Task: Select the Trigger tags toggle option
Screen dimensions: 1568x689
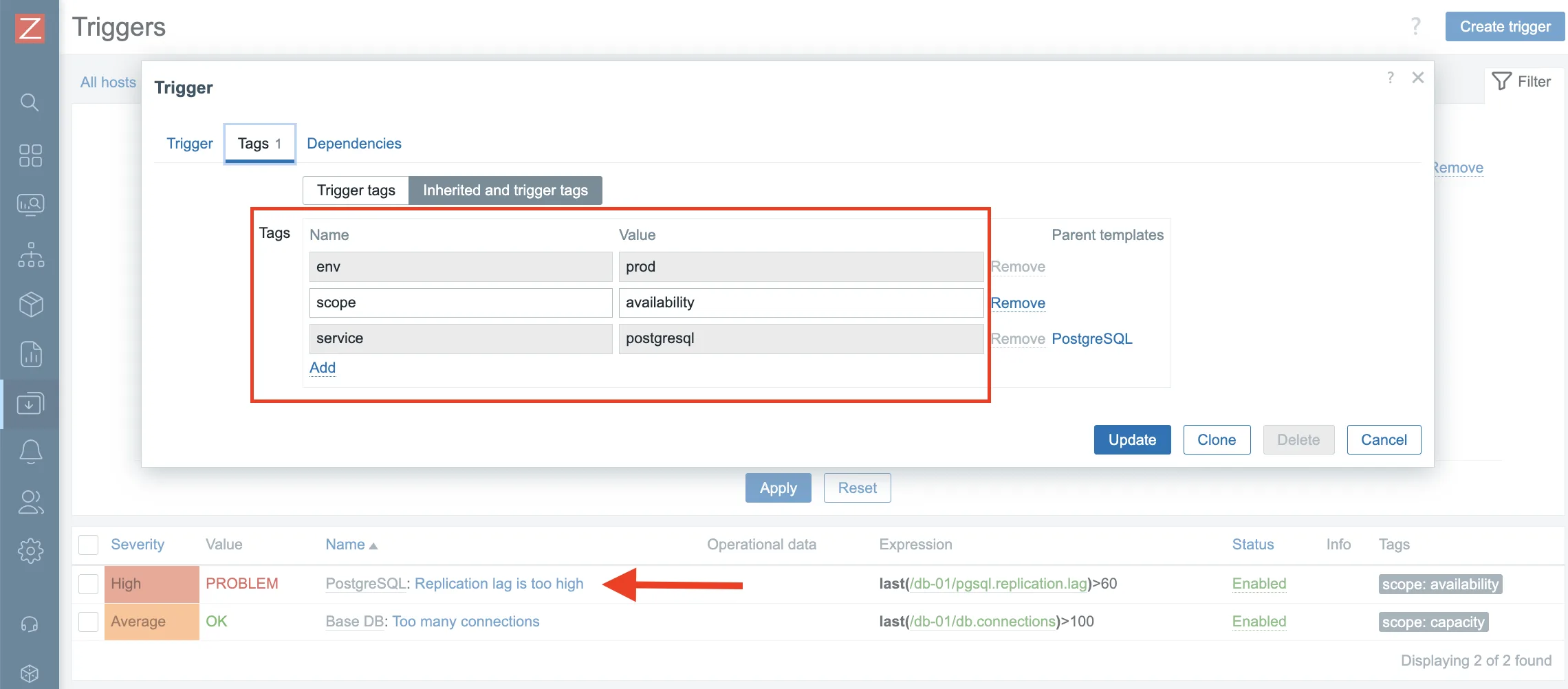Action: [356, 190]
